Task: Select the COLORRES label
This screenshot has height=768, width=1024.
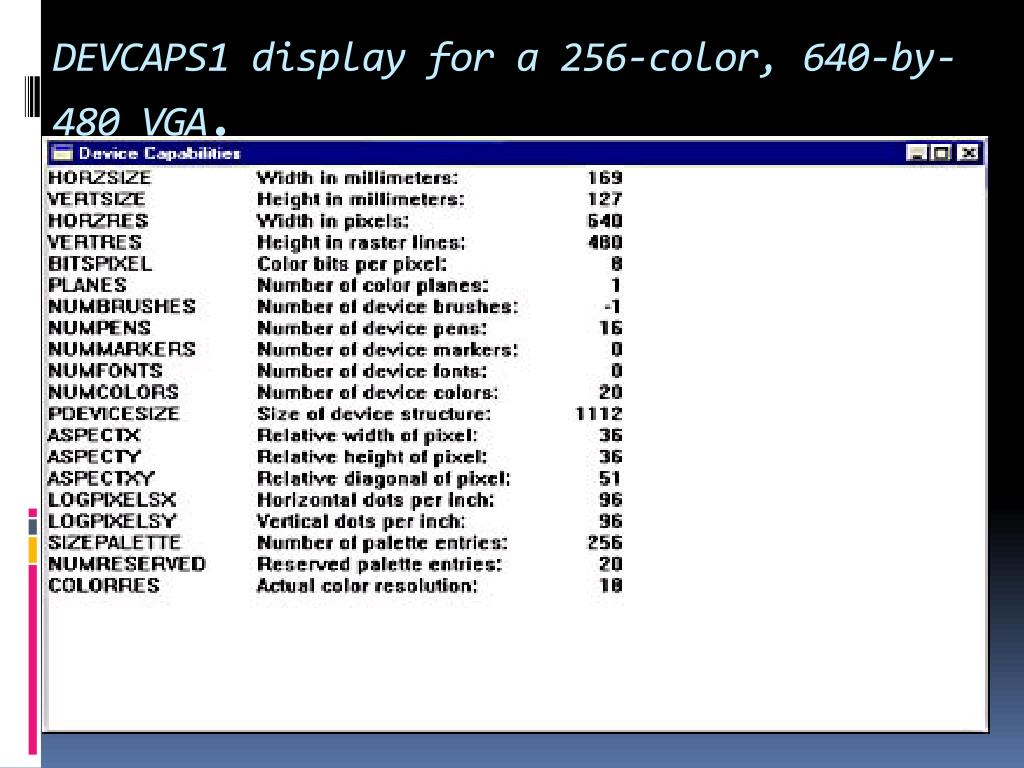Action: coord(103,586)
